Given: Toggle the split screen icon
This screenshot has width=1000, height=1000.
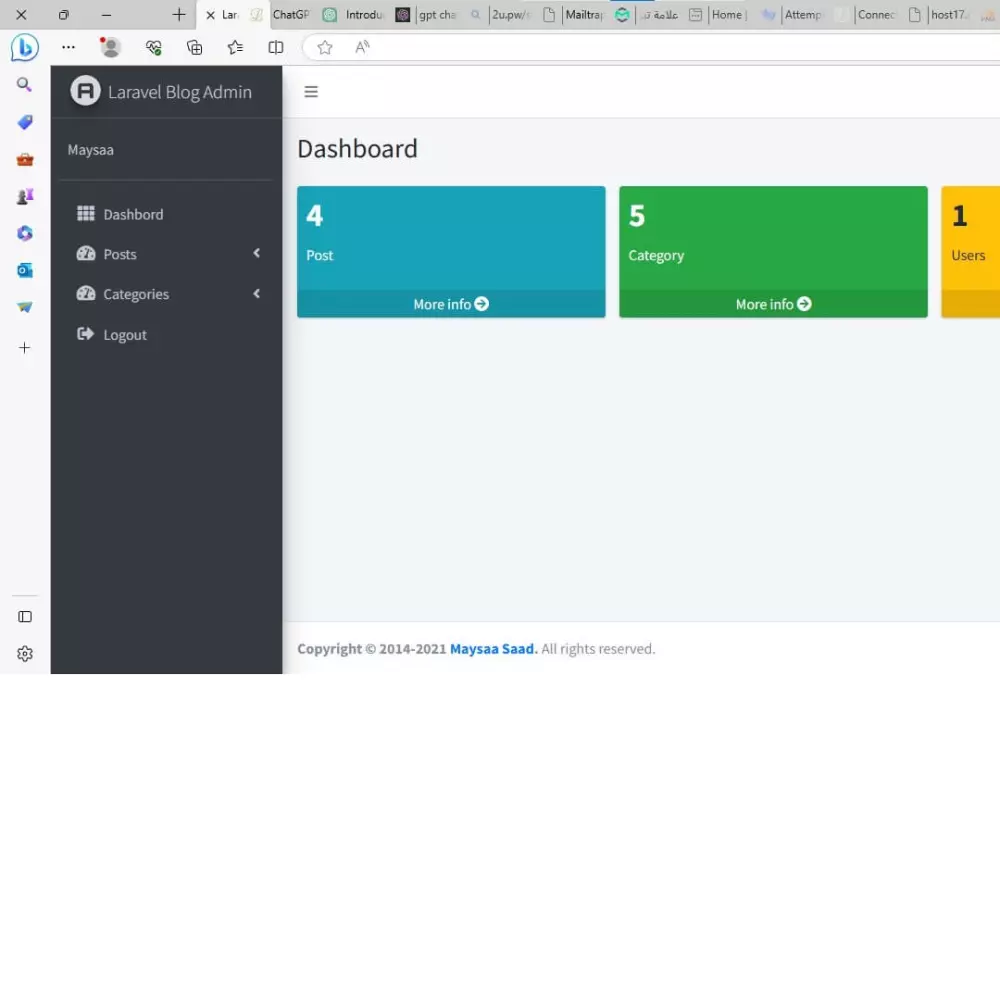Looking at the screenshot, I should [276, 47].
